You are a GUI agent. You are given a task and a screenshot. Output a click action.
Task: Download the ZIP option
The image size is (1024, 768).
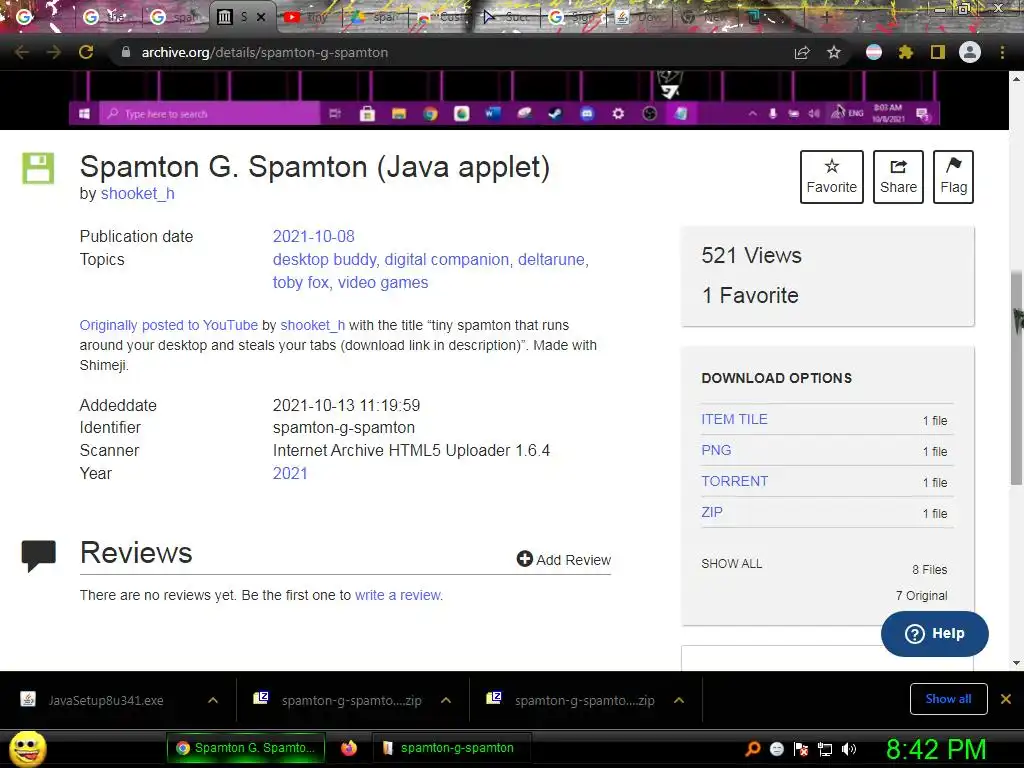[x=712, y=512]
